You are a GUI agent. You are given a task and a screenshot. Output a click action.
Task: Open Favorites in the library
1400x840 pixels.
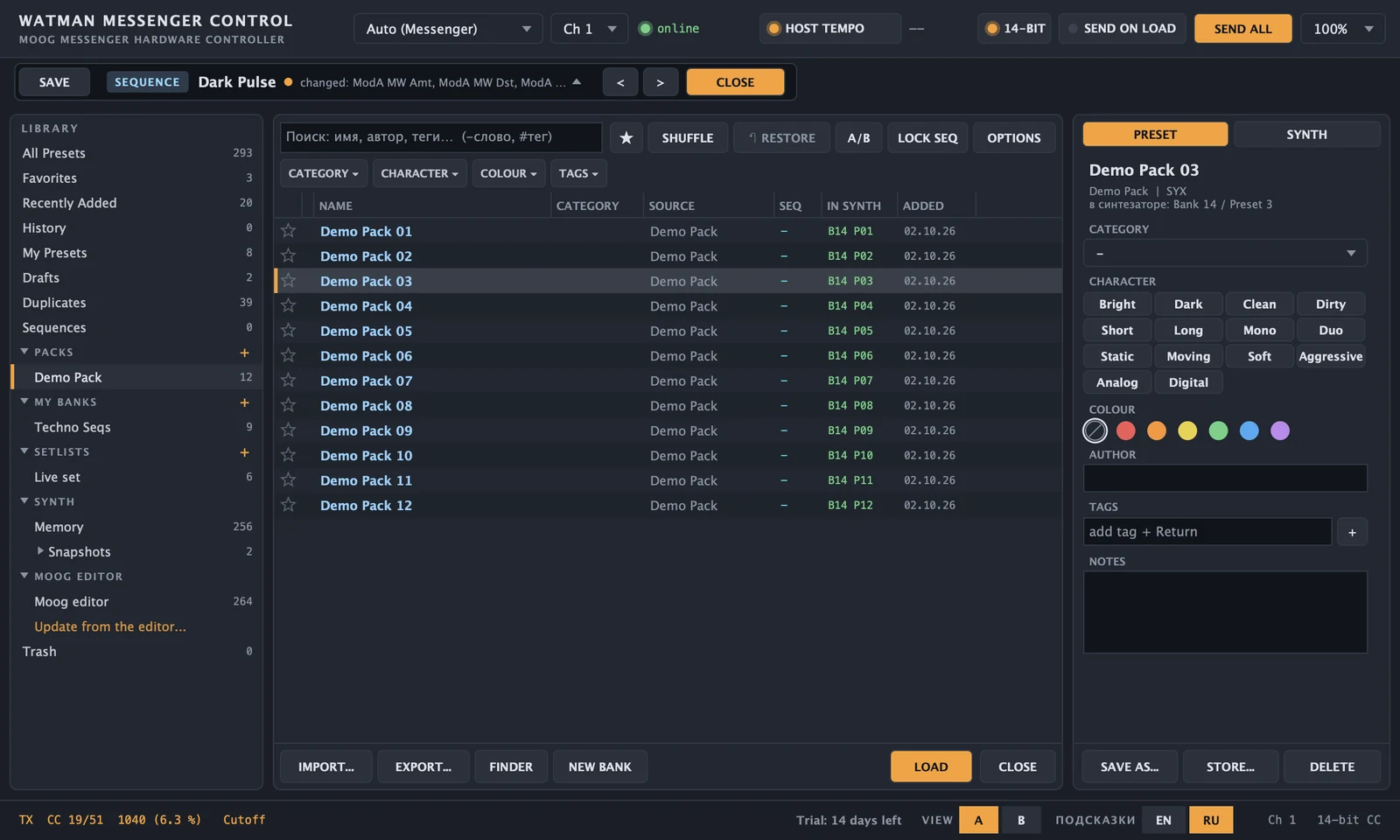(x=136, y=178)
